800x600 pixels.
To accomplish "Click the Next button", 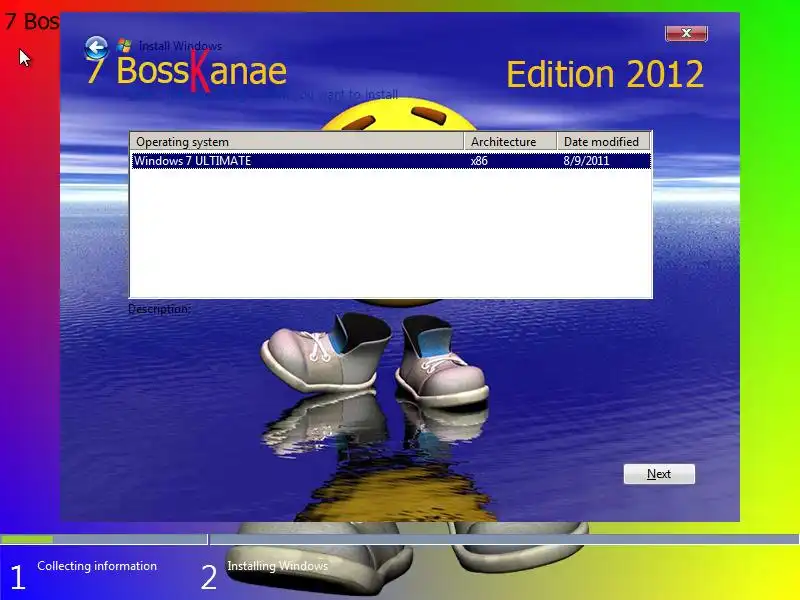I will (x=659, y=474).
